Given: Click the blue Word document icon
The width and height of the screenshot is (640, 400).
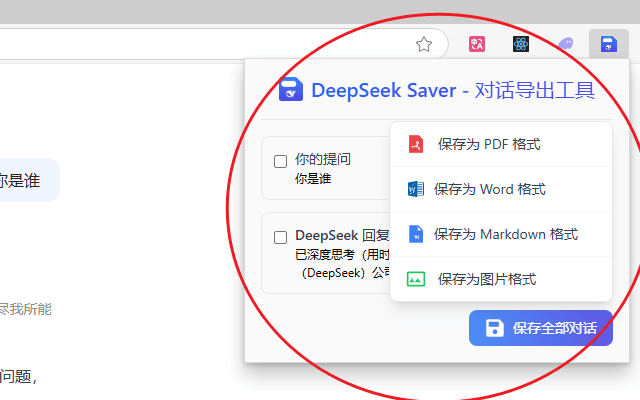Looking at the screenshot, I should click(x=416, y=189).
